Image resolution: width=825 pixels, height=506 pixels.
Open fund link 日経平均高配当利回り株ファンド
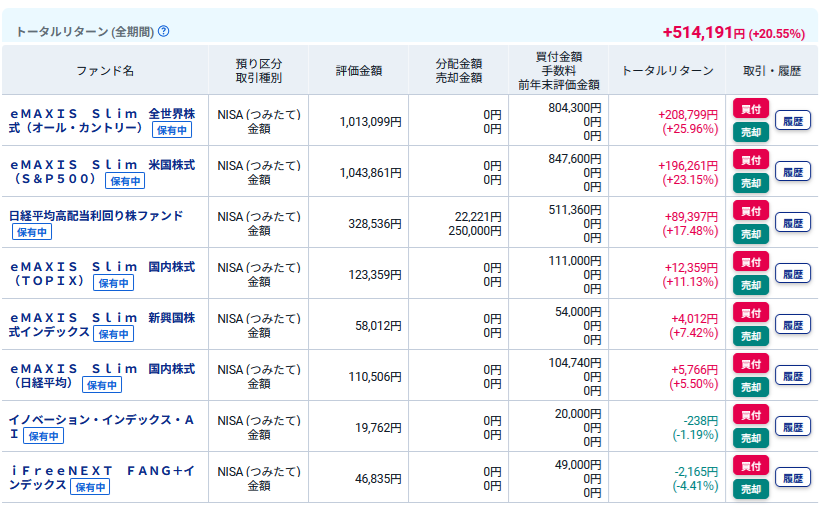click(96, 216)
